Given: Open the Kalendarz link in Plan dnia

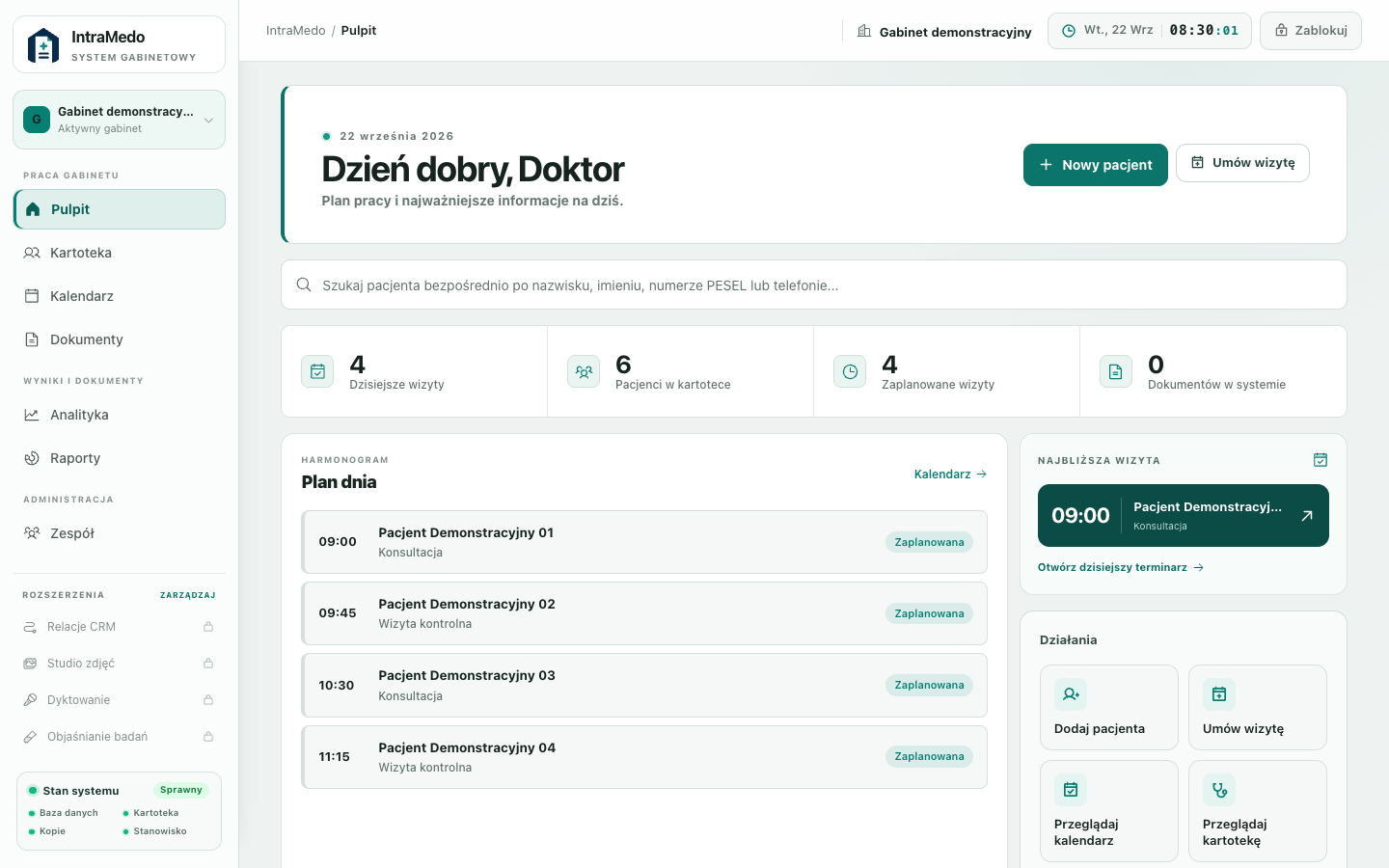Looking at the screenshot, I should [950, 475].
